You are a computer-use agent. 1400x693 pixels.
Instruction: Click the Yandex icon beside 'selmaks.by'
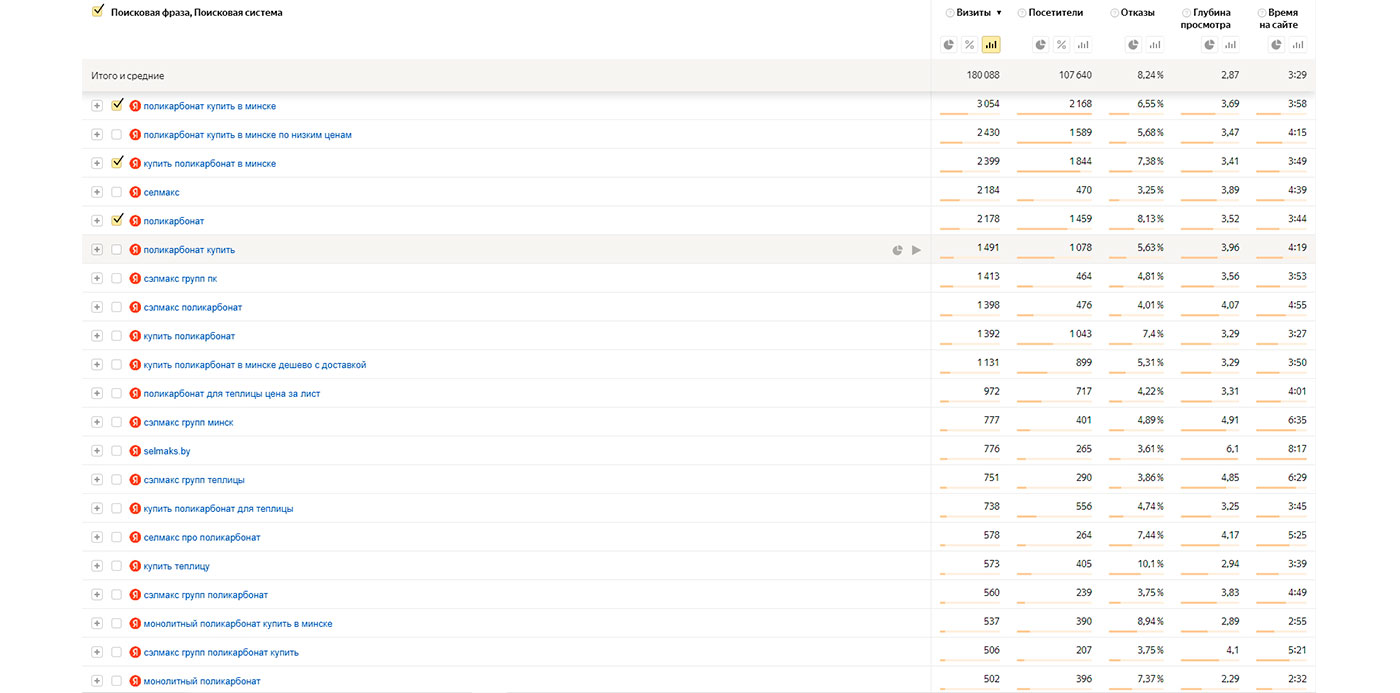click(x=135, y=451)
